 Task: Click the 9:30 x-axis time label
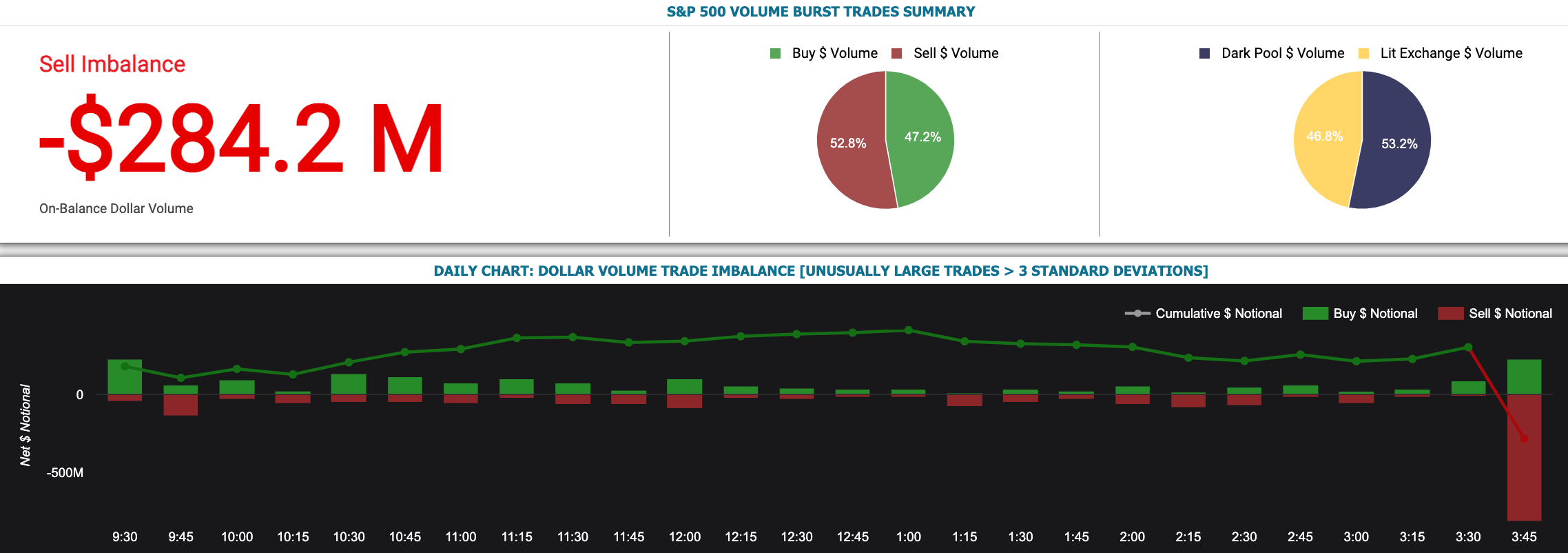tap(125, 536)
